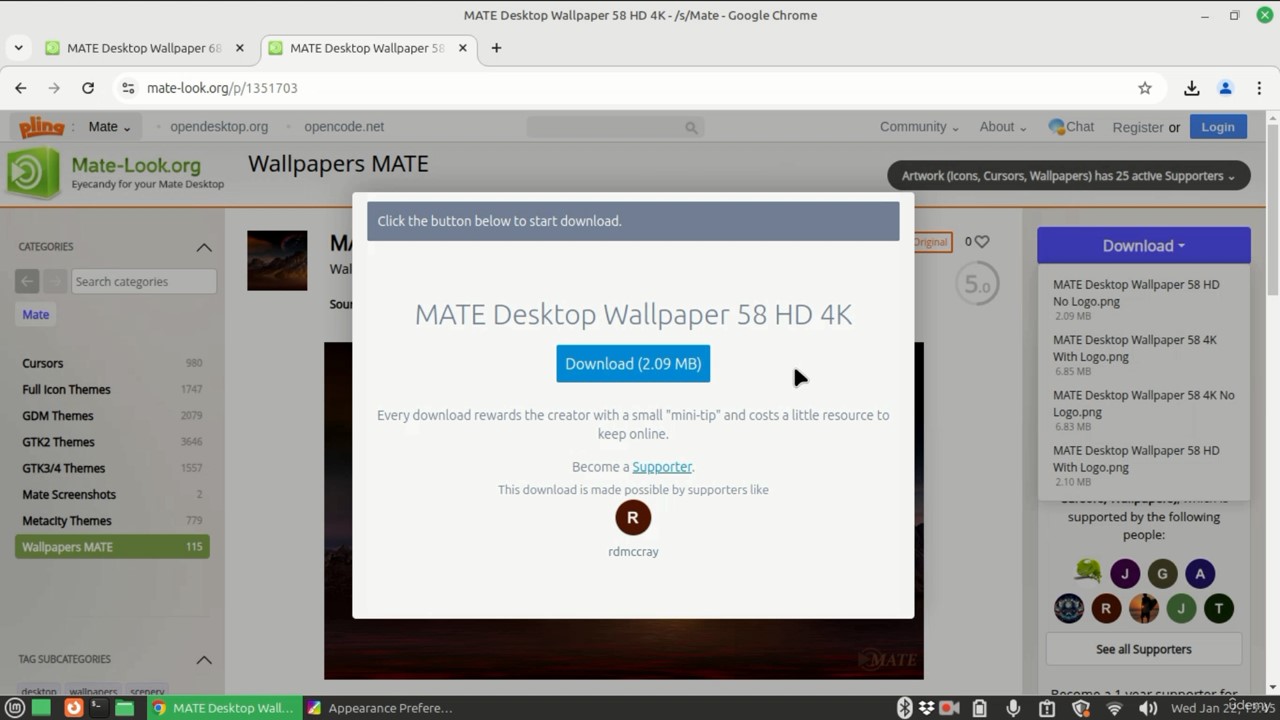1280x720 pixels.
Task: Select GTK3/4 Themes category
Action: click(112, 468)
